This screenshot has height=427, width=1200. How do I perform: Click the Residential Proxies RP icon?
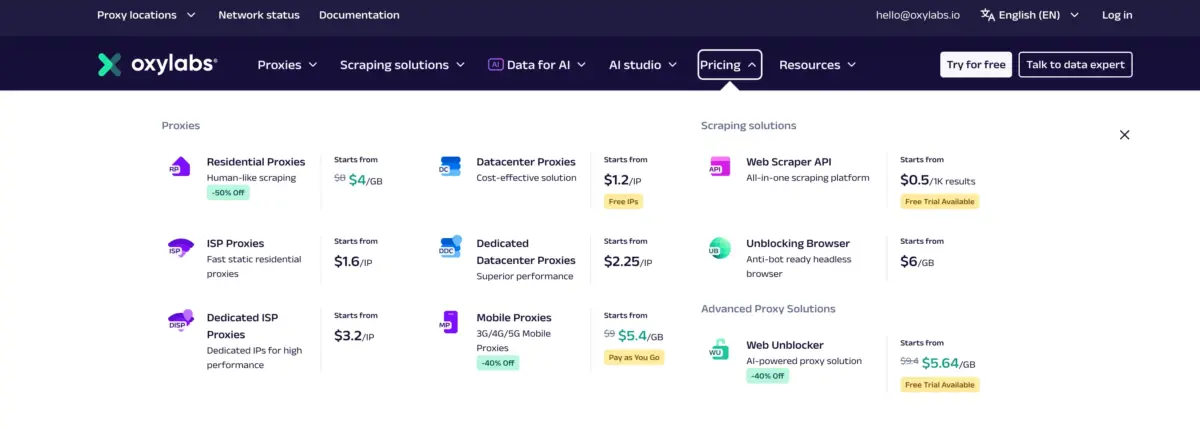click(x=180, y=167)
